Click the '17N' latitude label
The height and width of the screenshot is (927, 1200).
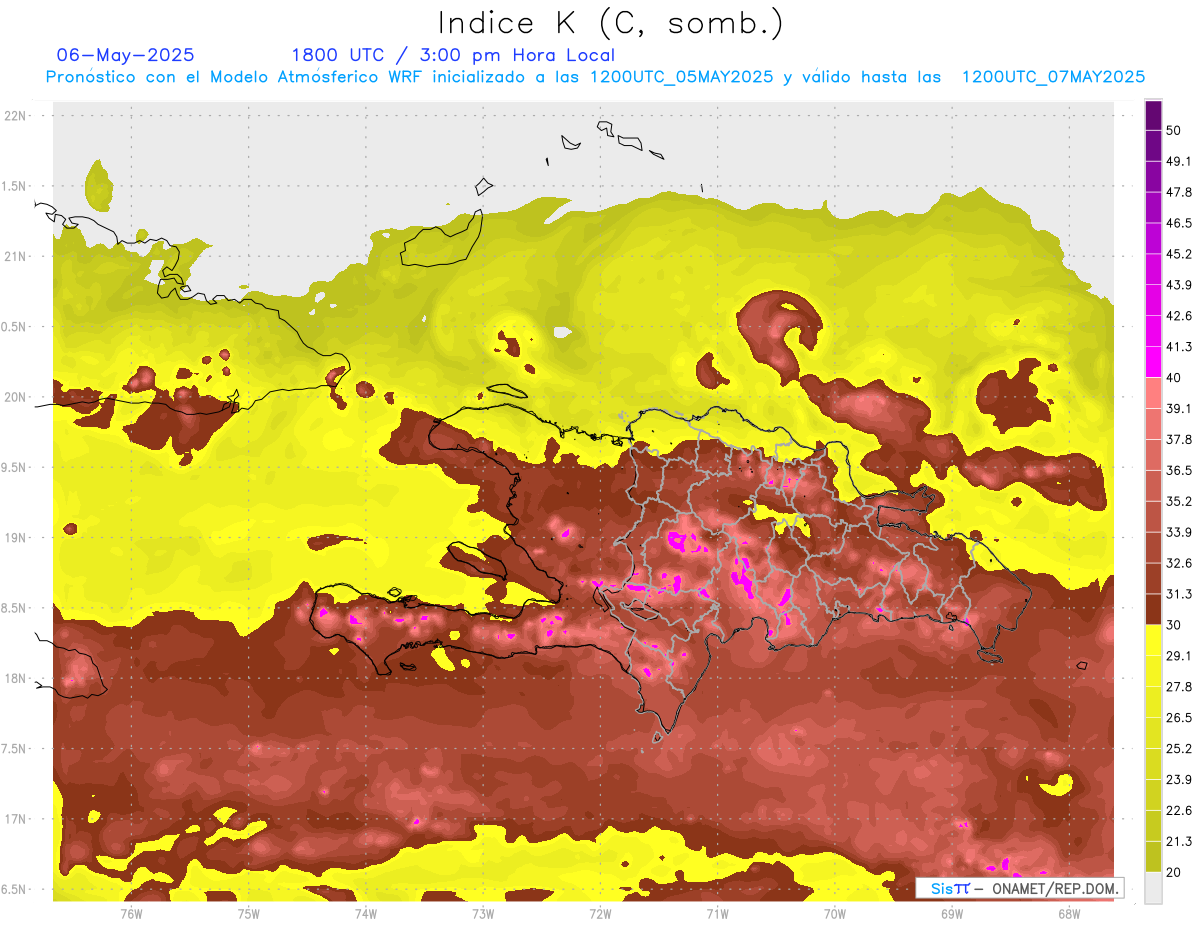point(17,819)
